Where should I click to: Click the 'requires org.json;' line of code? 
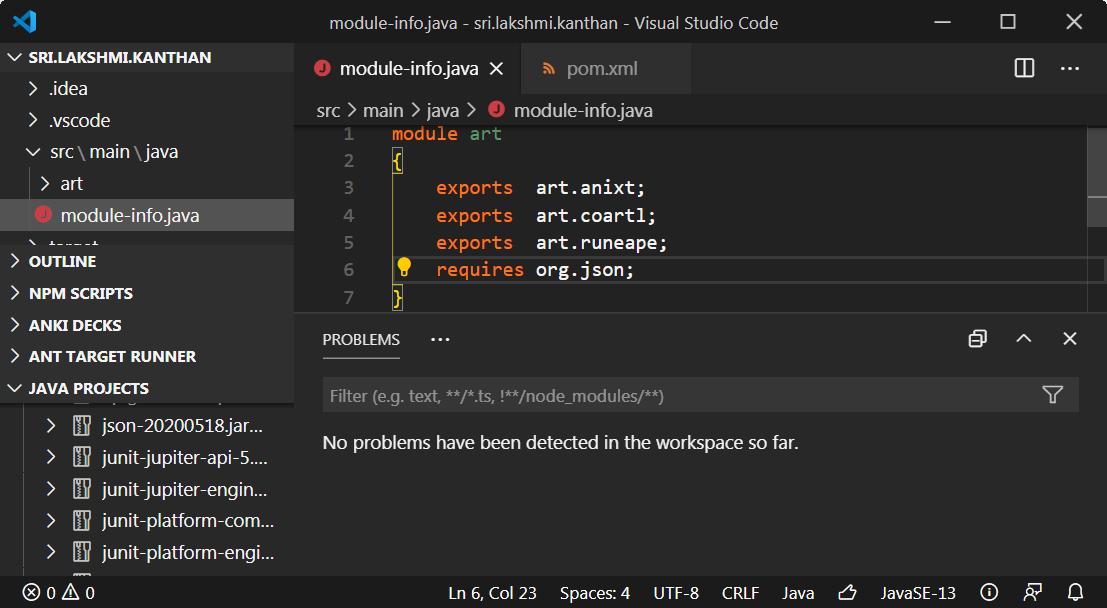click(534, 270)
